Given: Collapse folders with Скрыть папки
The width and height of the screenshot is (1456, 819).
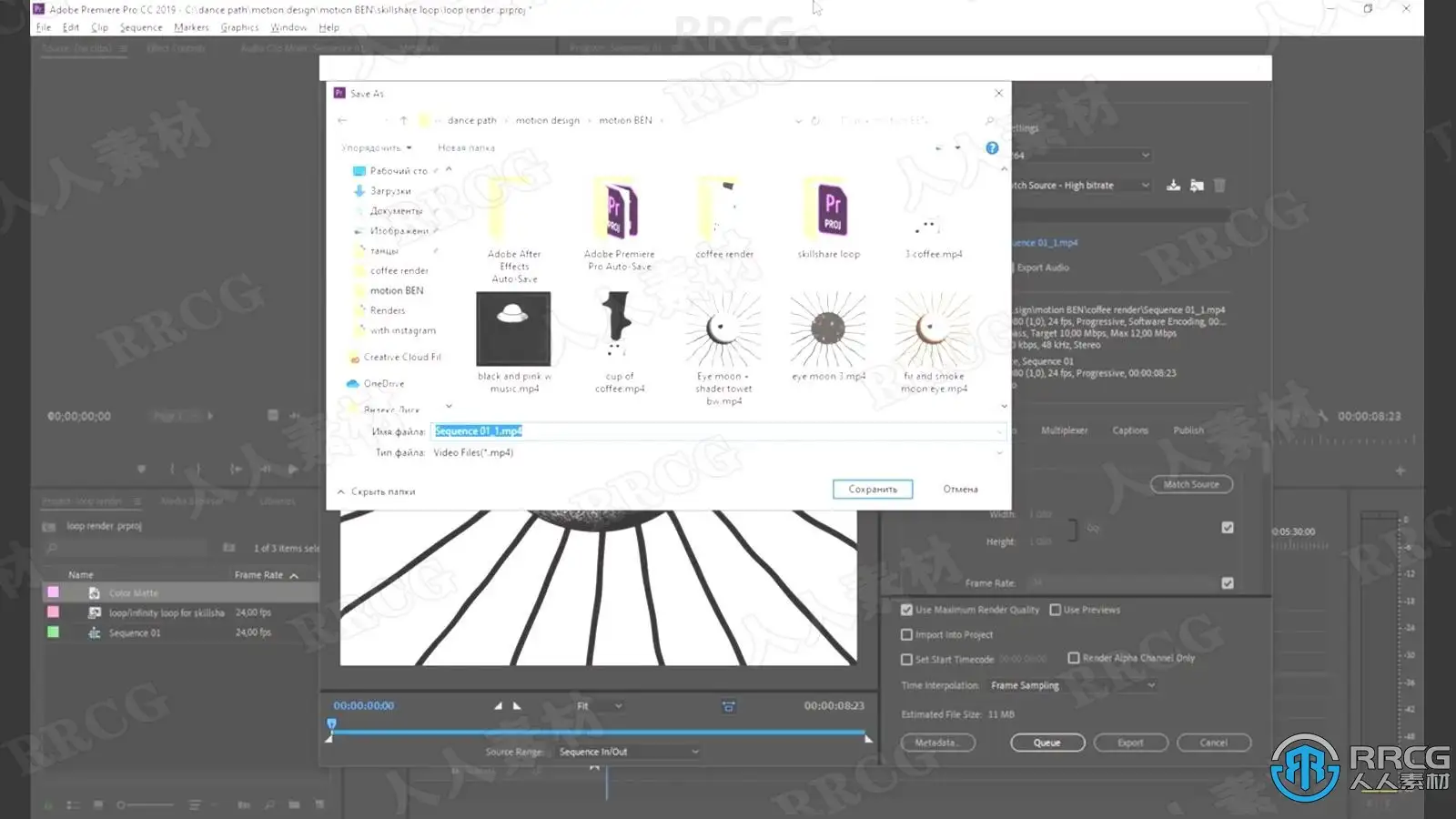Looking at the screenshot, I should point(376,491).
